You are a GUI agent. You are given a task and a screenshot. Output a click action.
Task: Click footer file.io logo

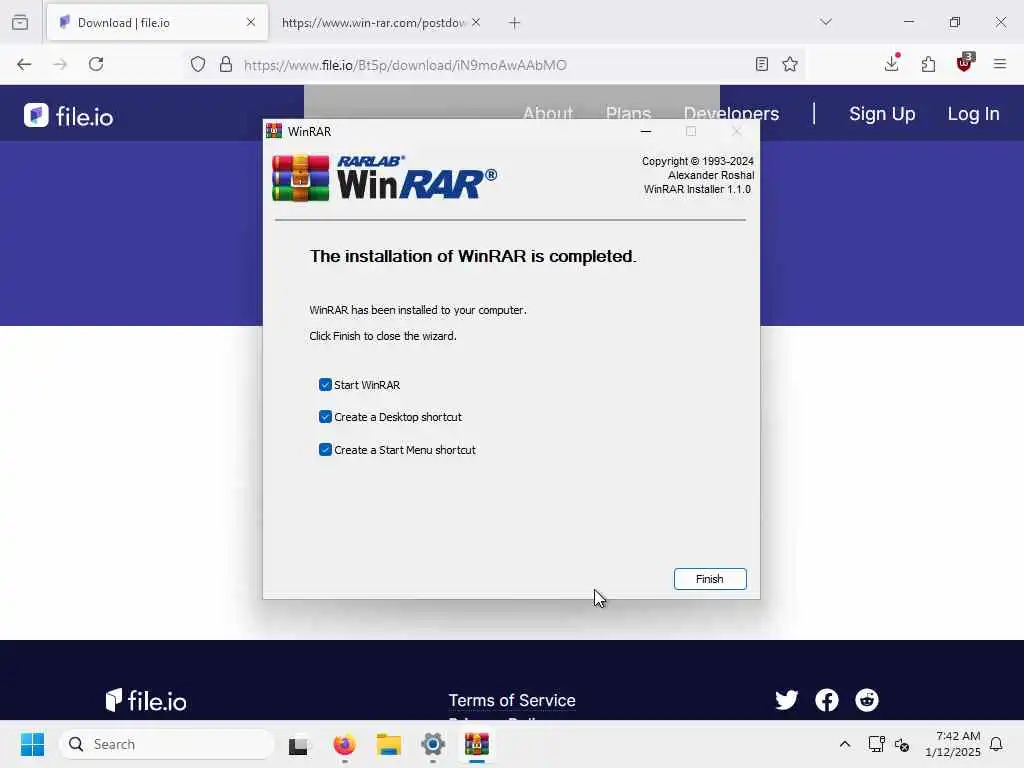146,701
